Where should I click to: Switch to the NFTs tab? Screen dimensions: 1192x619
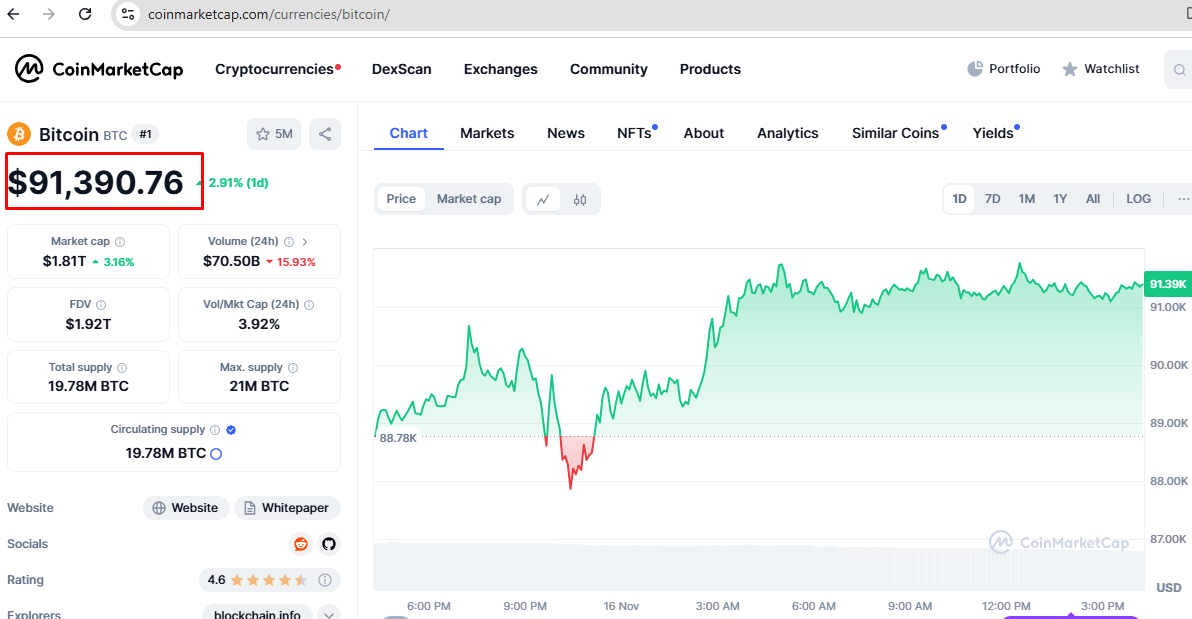pyautogui.click(x=634, y=133)
